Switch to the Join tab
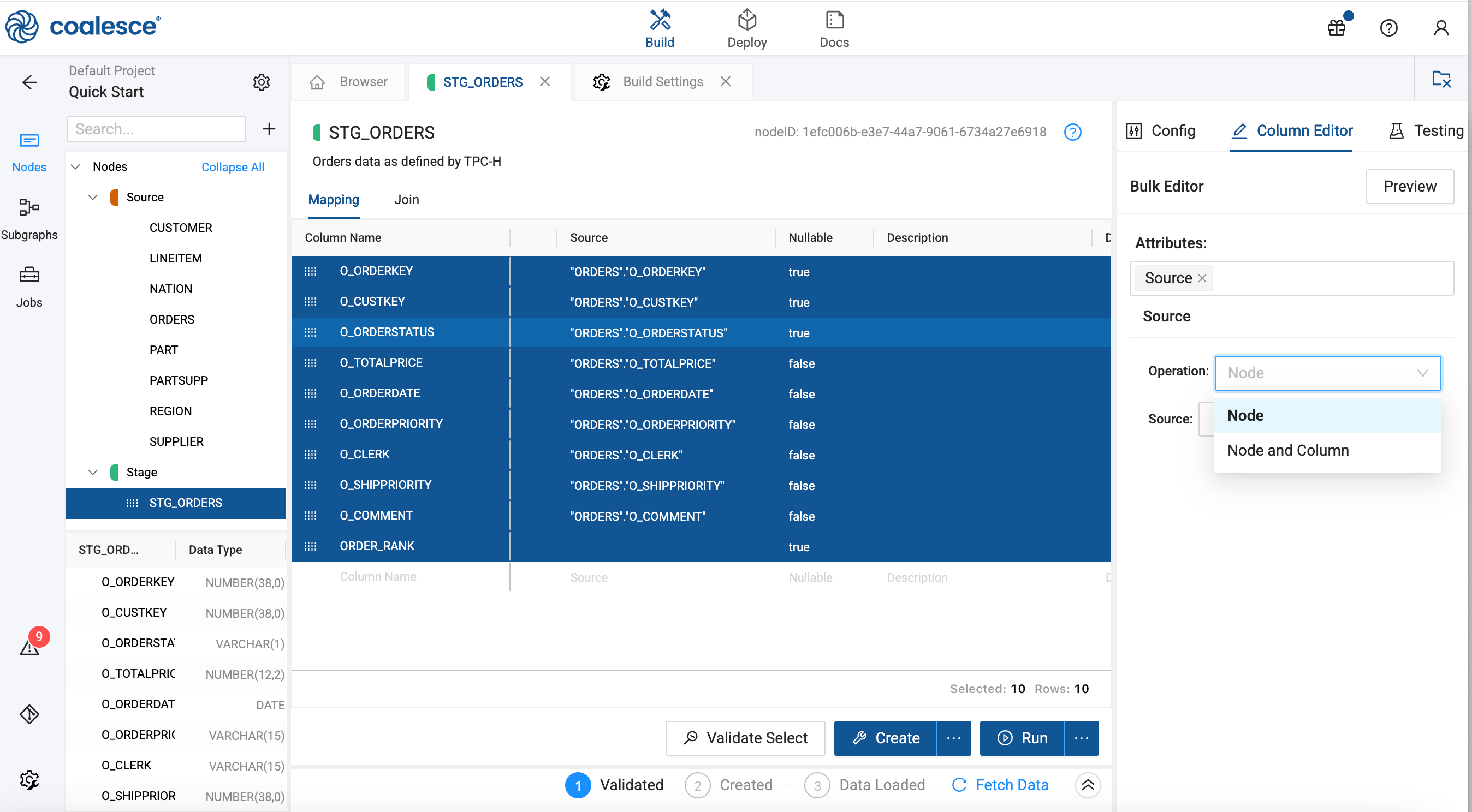Image resolution: width=1472 pixels, height=812 pixels. pos(406,200)
